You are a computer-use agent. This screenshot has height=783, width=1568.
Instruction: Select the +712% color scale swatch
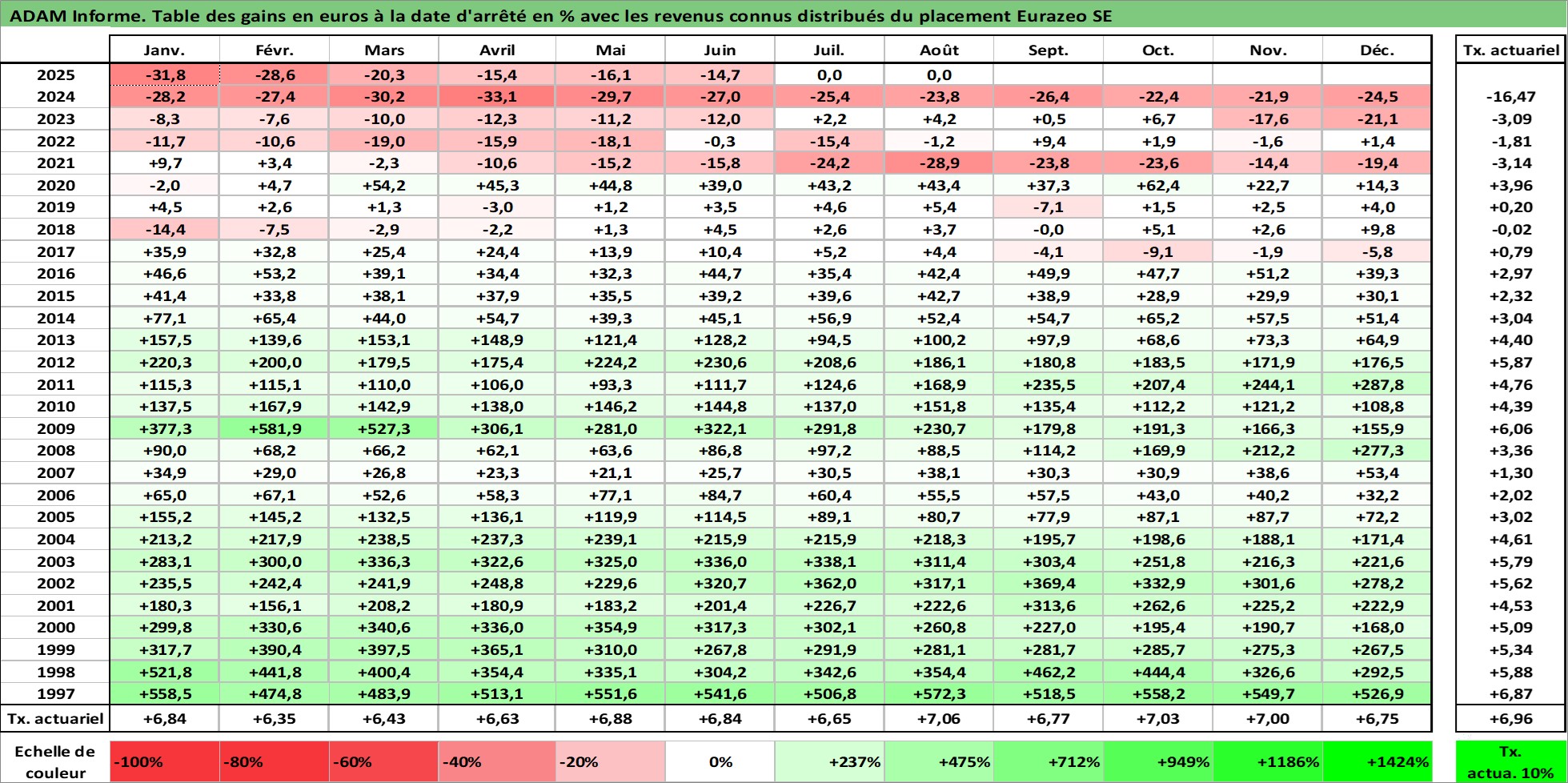click(x=1049, y=762)
